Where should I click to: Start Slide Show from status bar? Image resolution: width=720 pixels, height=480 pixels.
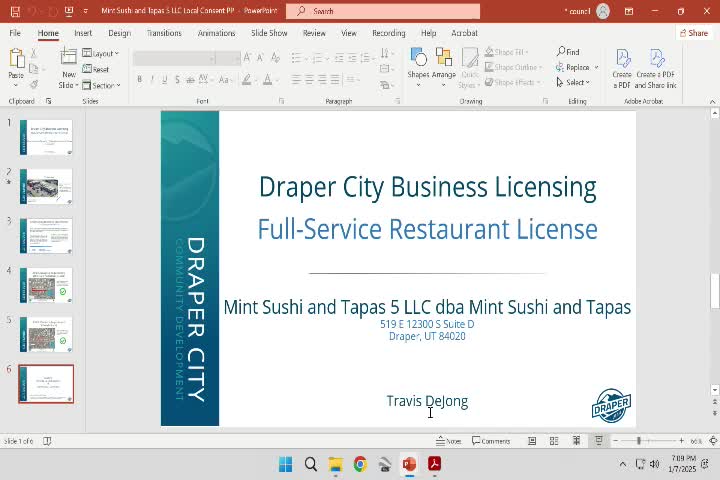599,441
